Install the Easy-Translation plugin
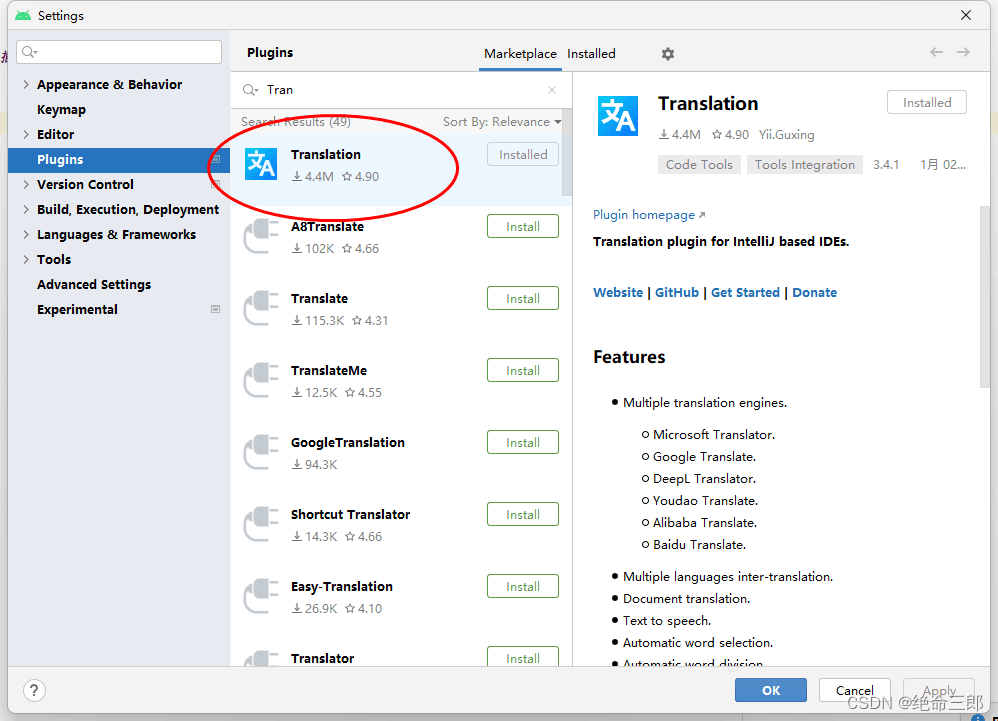The height and width of the screenshot is (721, 998). click(523, 586)
